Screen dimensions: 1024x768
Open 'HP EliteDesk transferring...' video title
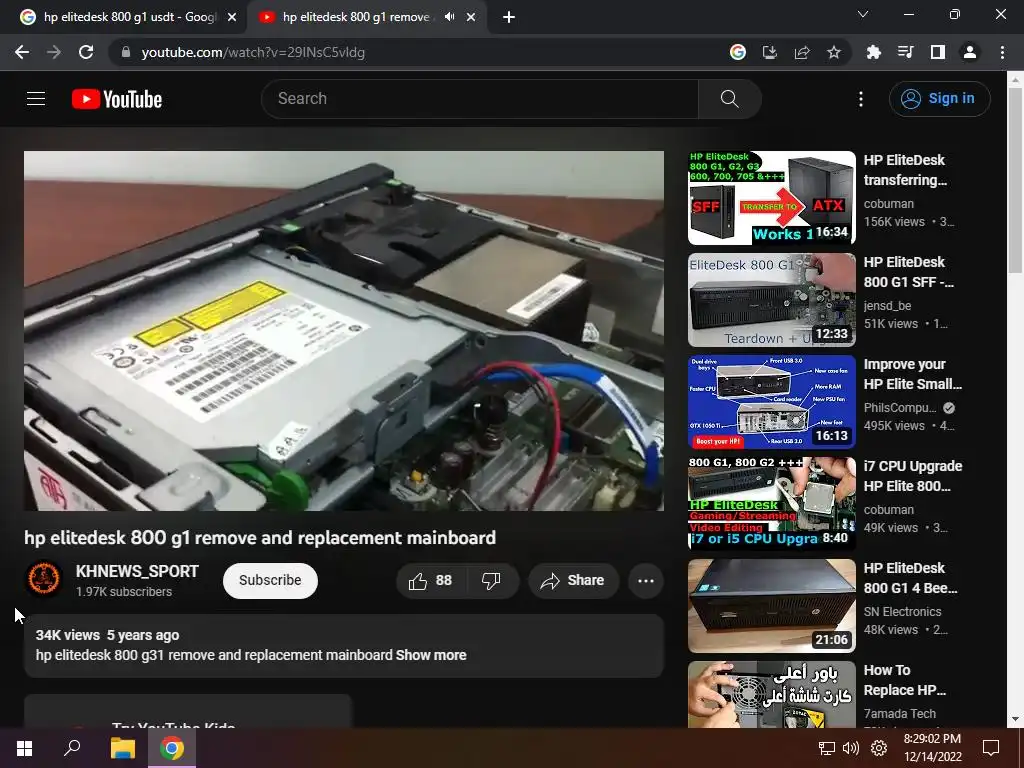(905, 170)
